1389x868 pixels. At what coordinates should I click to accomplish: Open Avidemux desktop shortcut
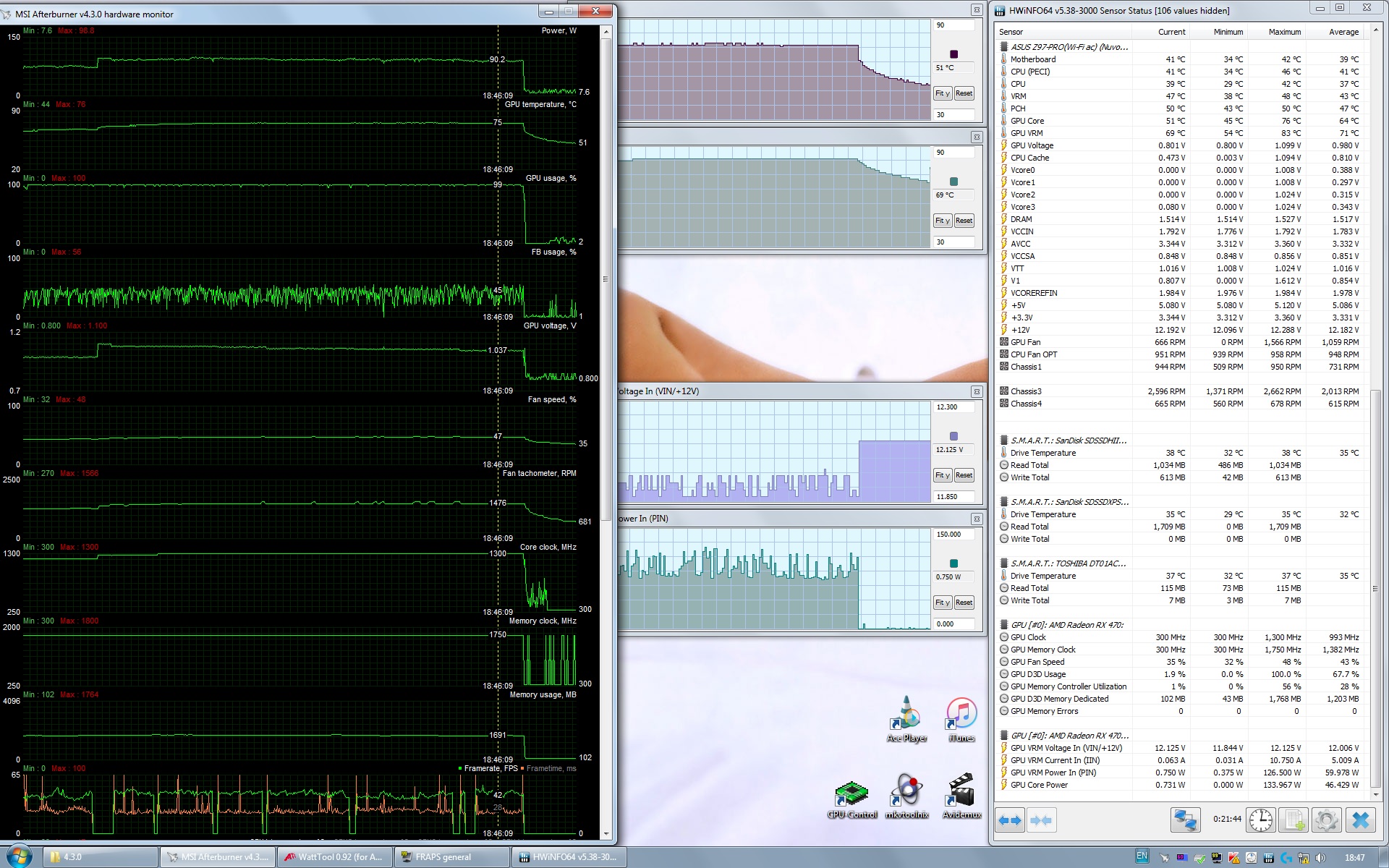(x=961, y=796)
